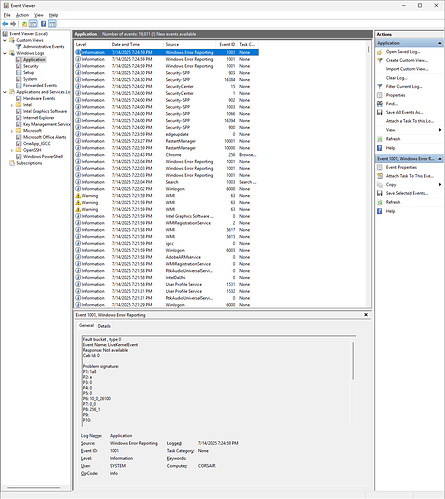The height and width of the screenshot is (499, 445).
Task: Click the Copy icon in the event actions
Action: 380,185
